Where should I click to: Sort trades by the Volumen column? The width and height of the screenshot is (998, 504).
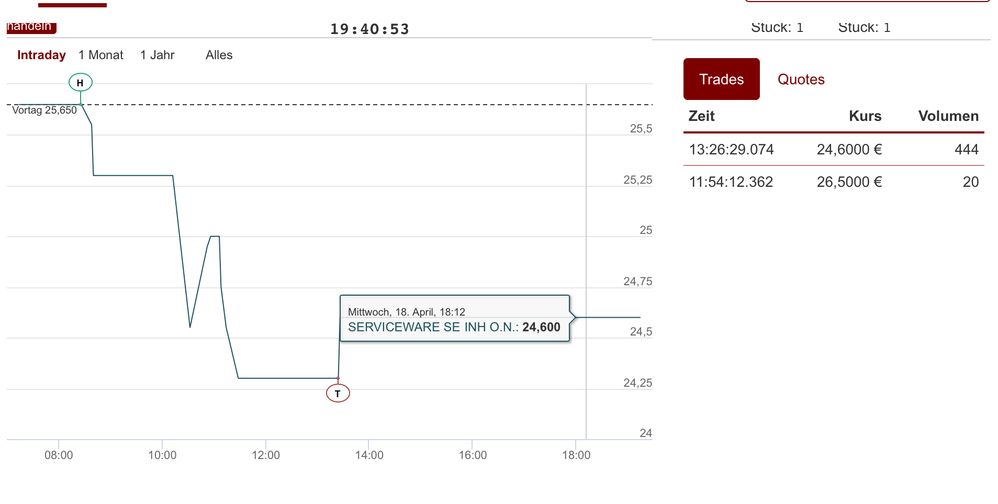(948, 116)
